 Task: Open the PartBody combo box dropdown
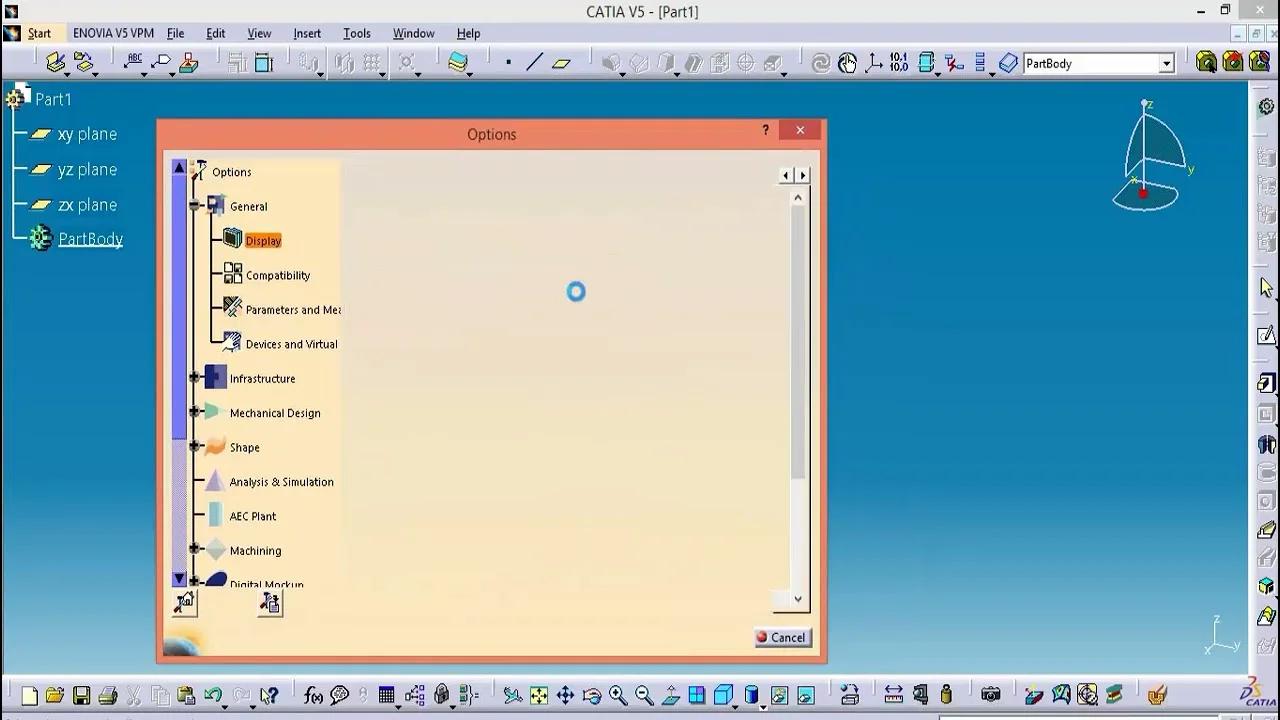[1166, 63]
